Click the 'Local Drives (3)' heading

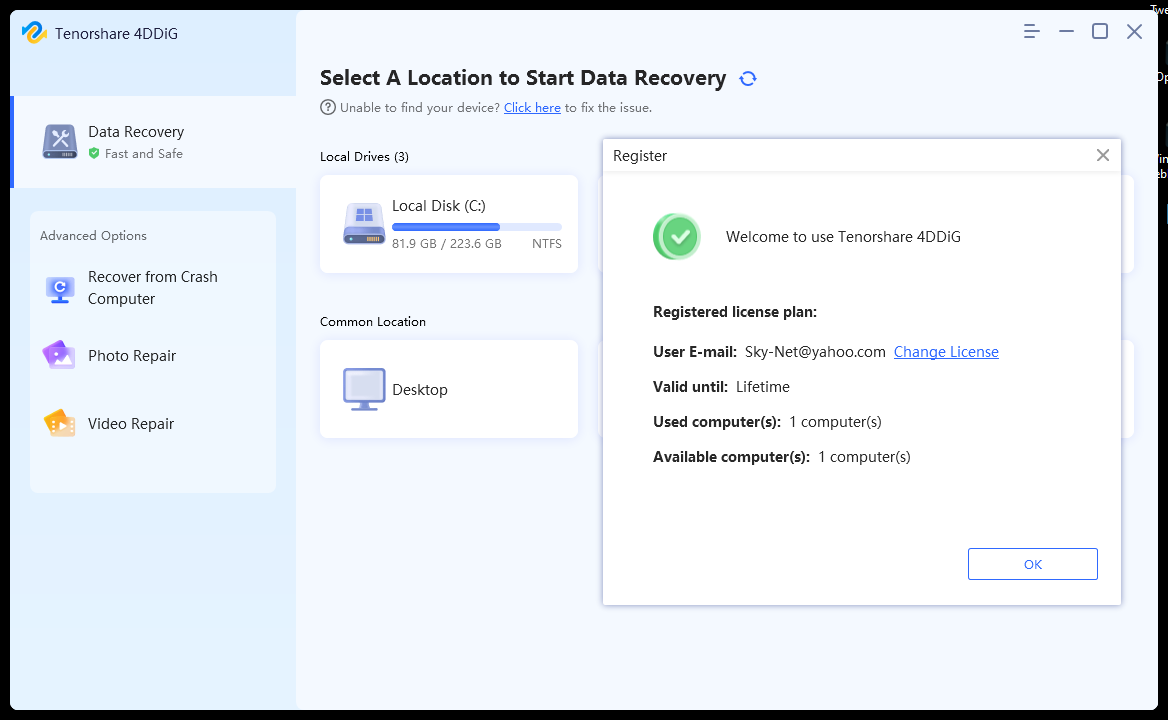coord(364,156)
